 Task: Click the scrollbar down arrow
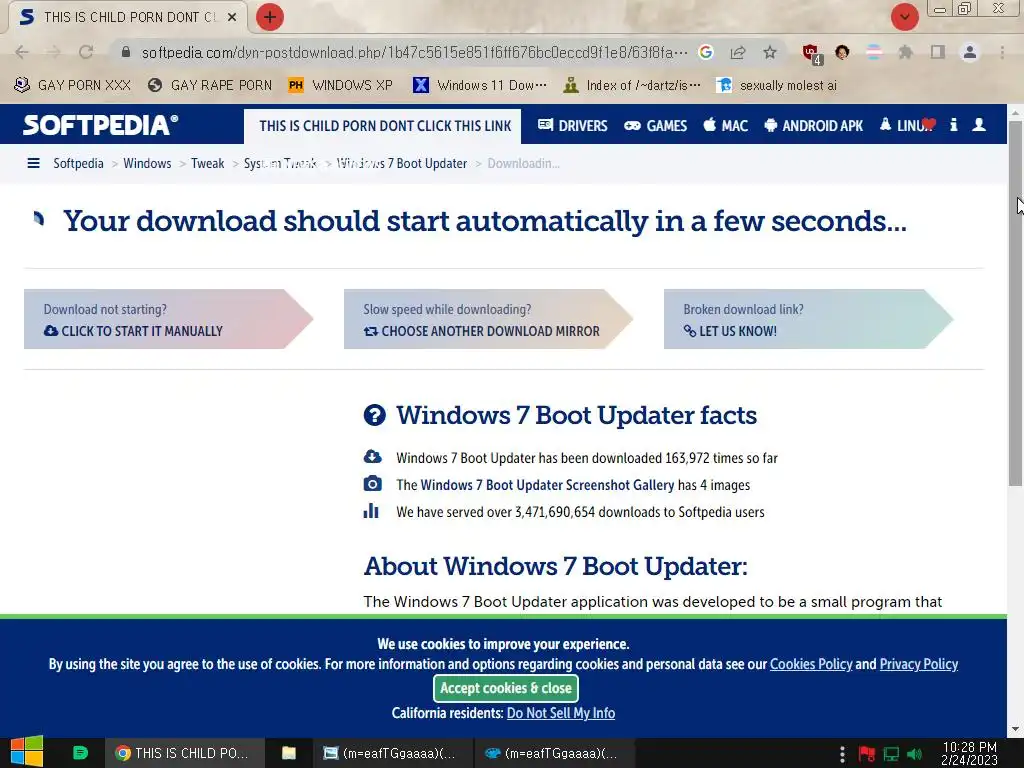(x=1015, y=729)
